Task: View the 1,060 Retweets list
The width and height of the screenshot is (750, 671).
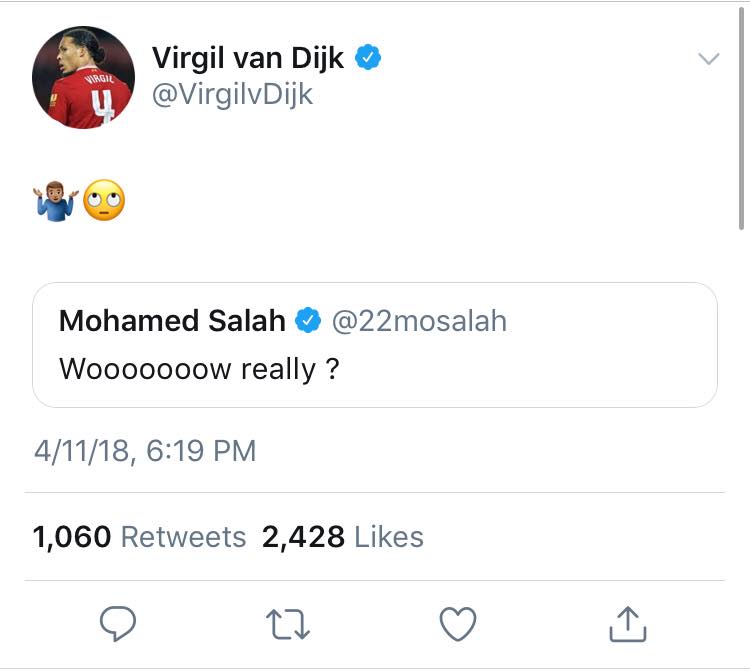Action: point(139,537)
